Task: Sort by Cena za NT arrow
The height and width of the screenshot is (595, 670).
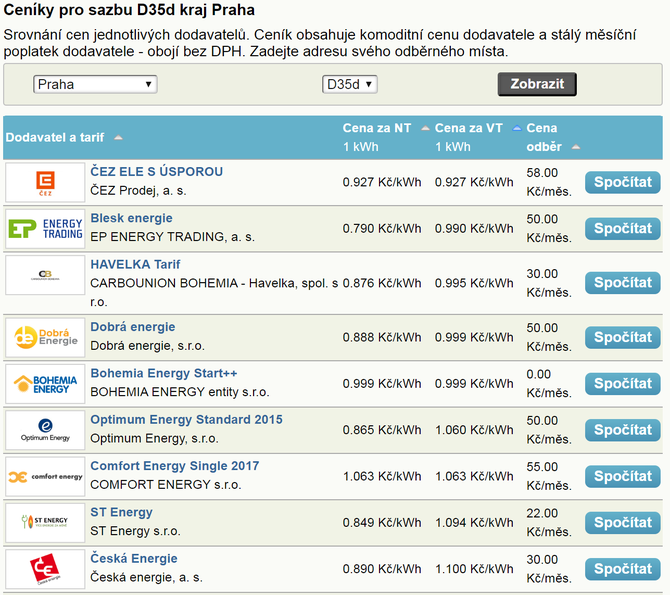Action: coord(425,128)
